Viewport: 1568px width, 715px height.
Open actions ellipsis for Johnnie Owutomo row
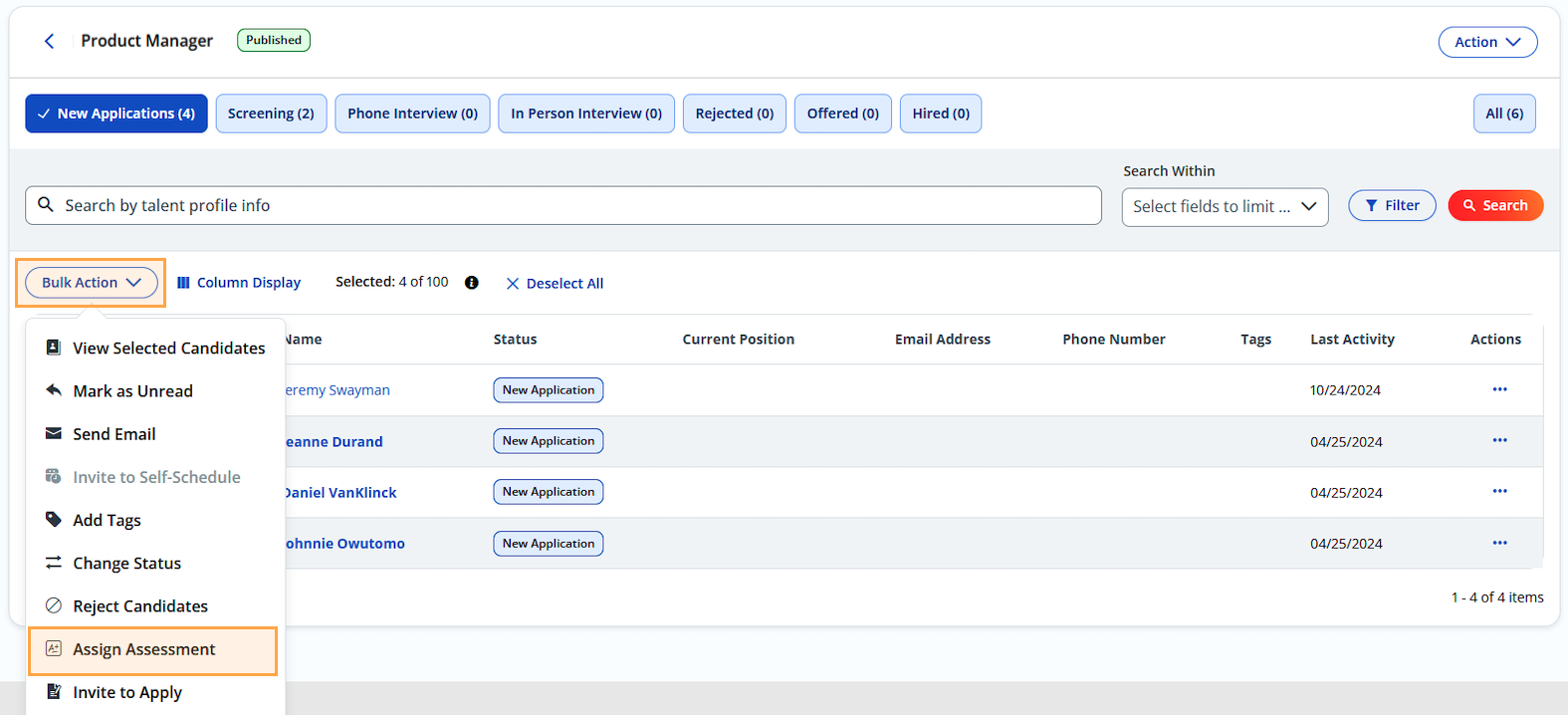pyautogui.click(x=1499, y=543)
